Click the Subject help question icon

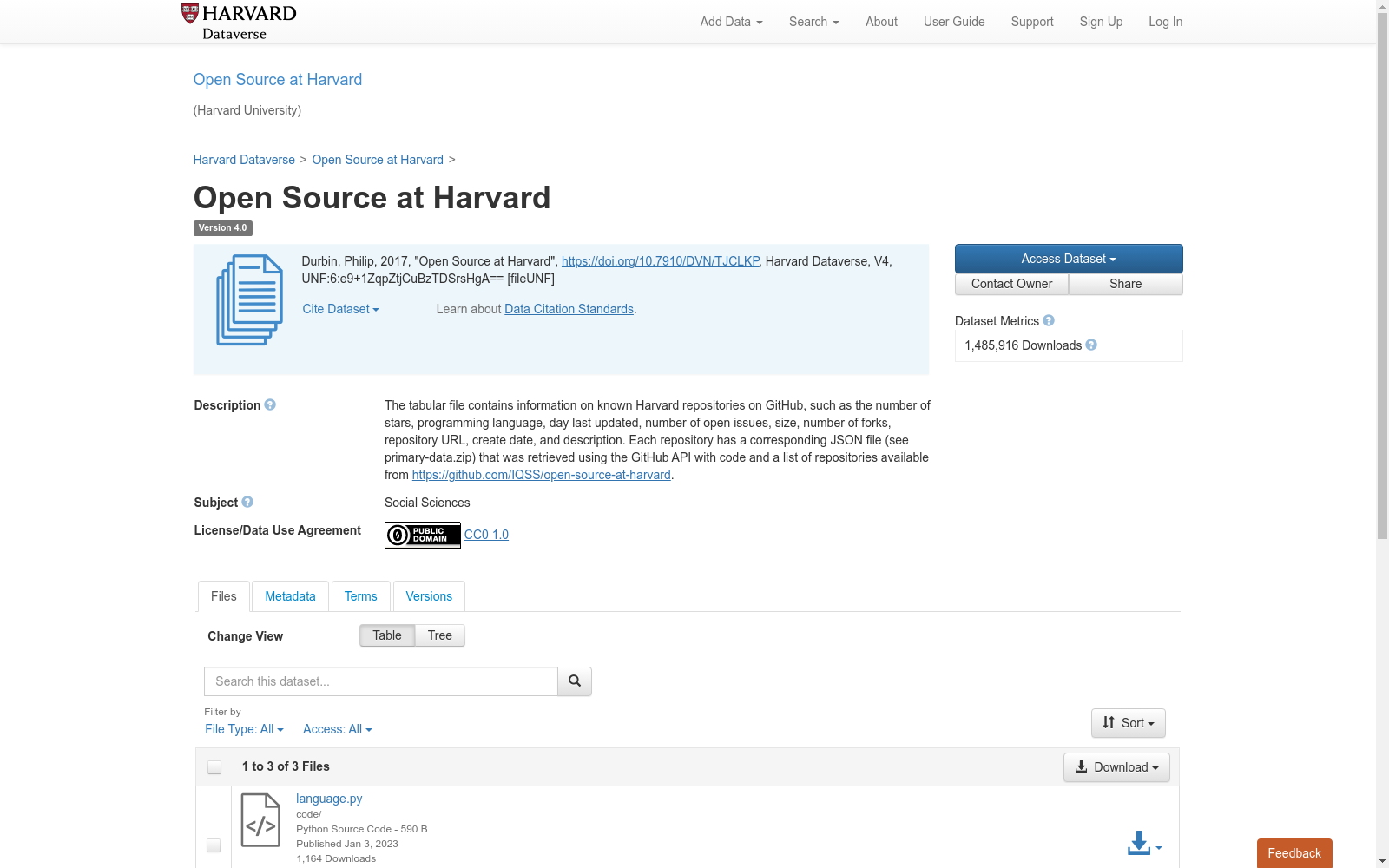coord(247,503)
